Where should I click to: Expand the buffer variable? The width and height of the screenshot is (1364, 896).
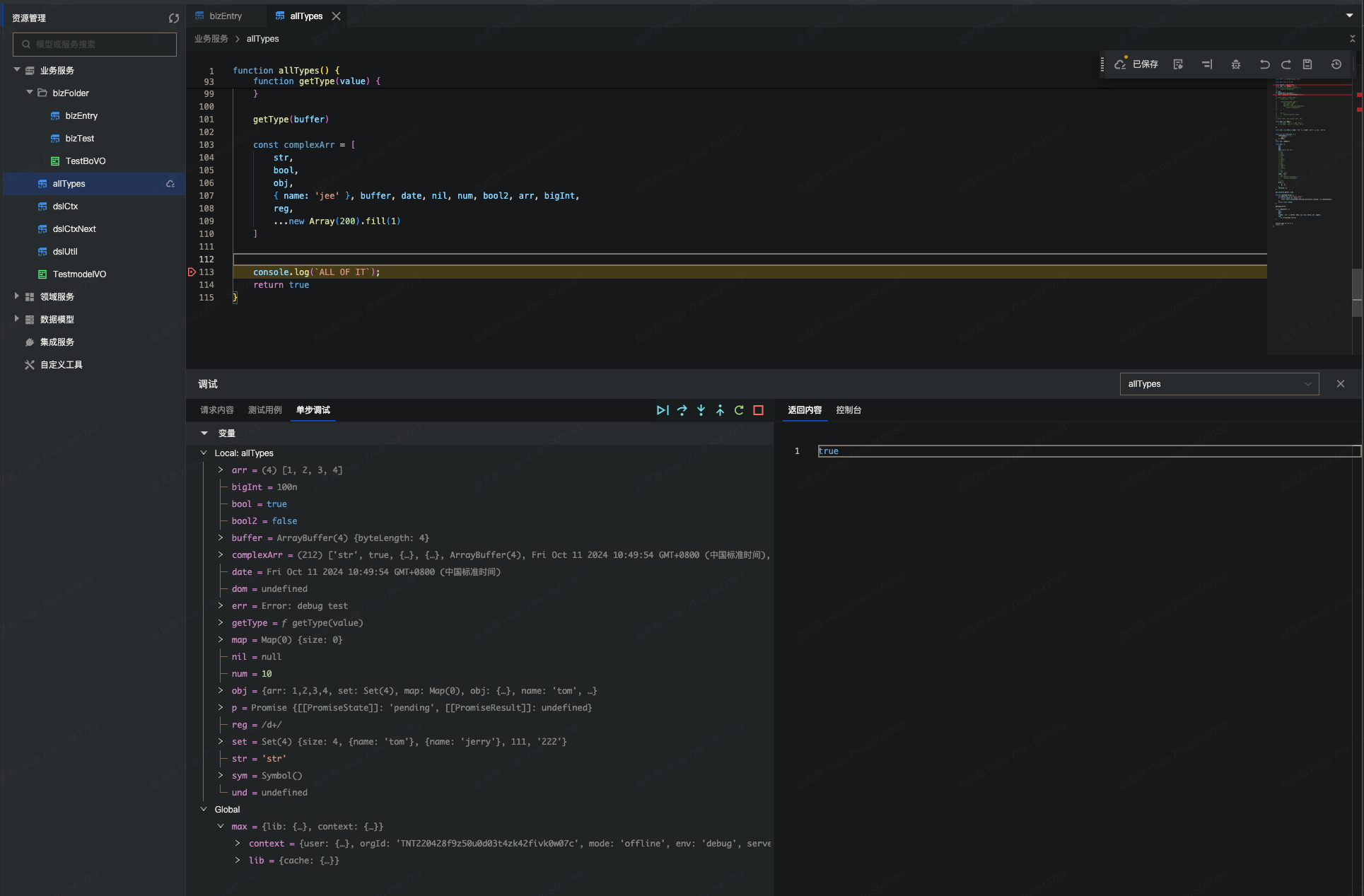221,538
